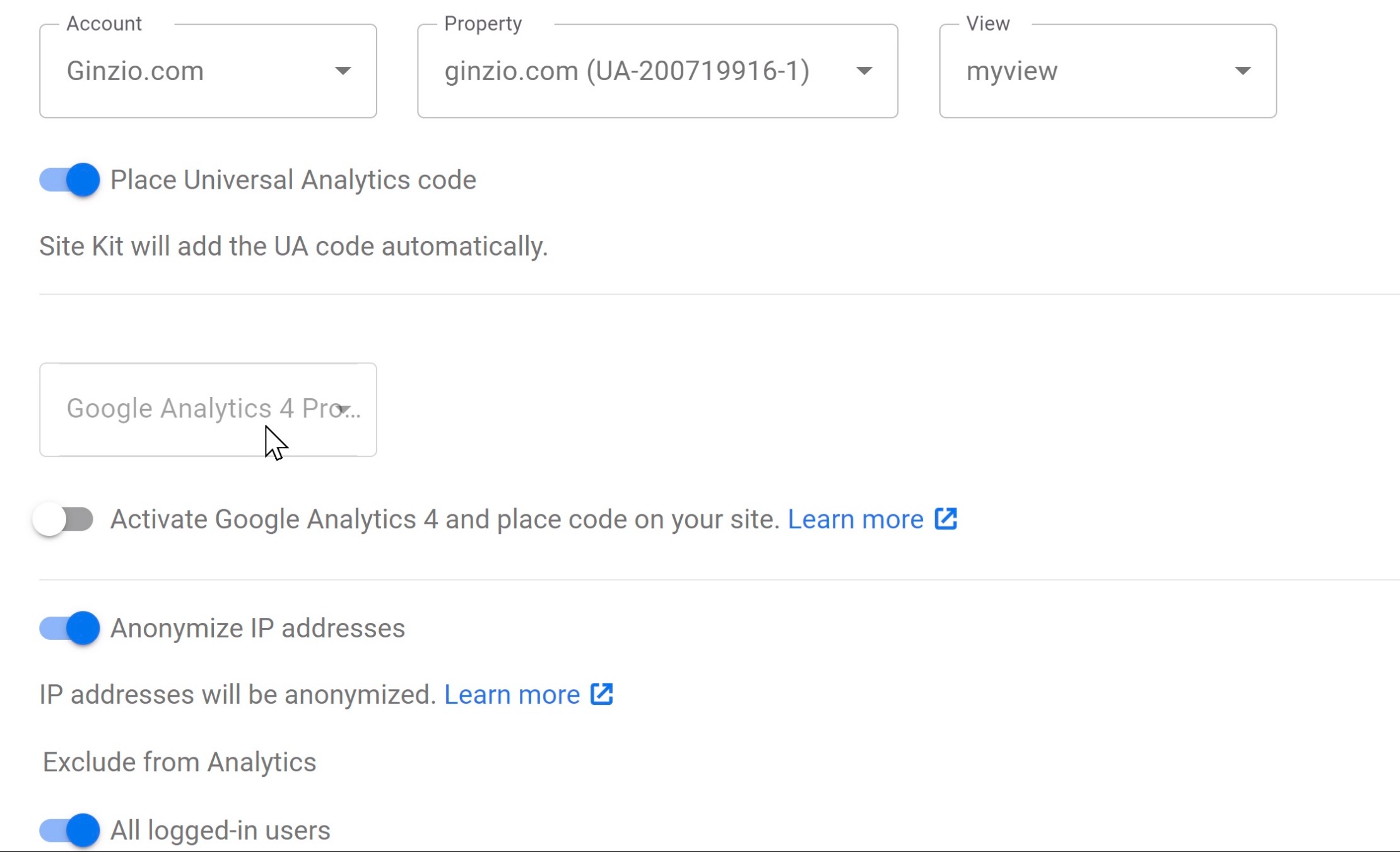Click the dropdown arrow in the Property field
Image resolution: width=1400 pixels, height=852 pixels.
pyautogui.click(x=864, y=71)
